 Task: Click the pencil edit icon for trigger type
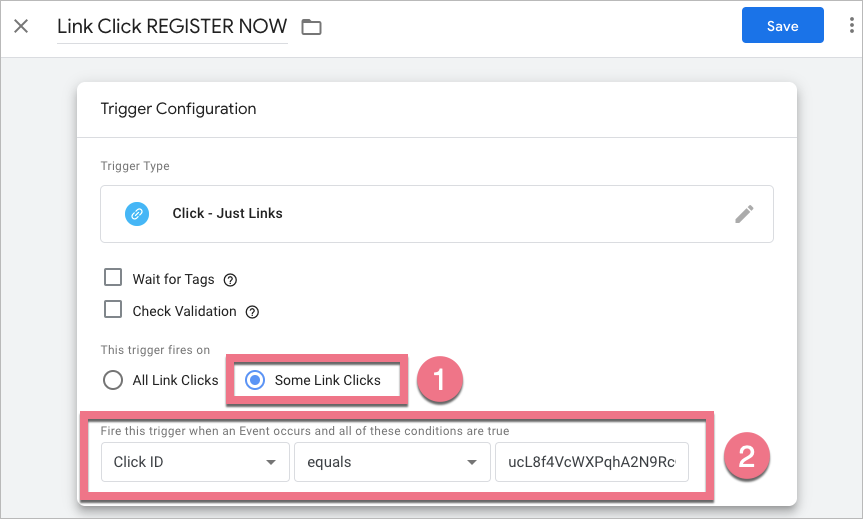744,213
